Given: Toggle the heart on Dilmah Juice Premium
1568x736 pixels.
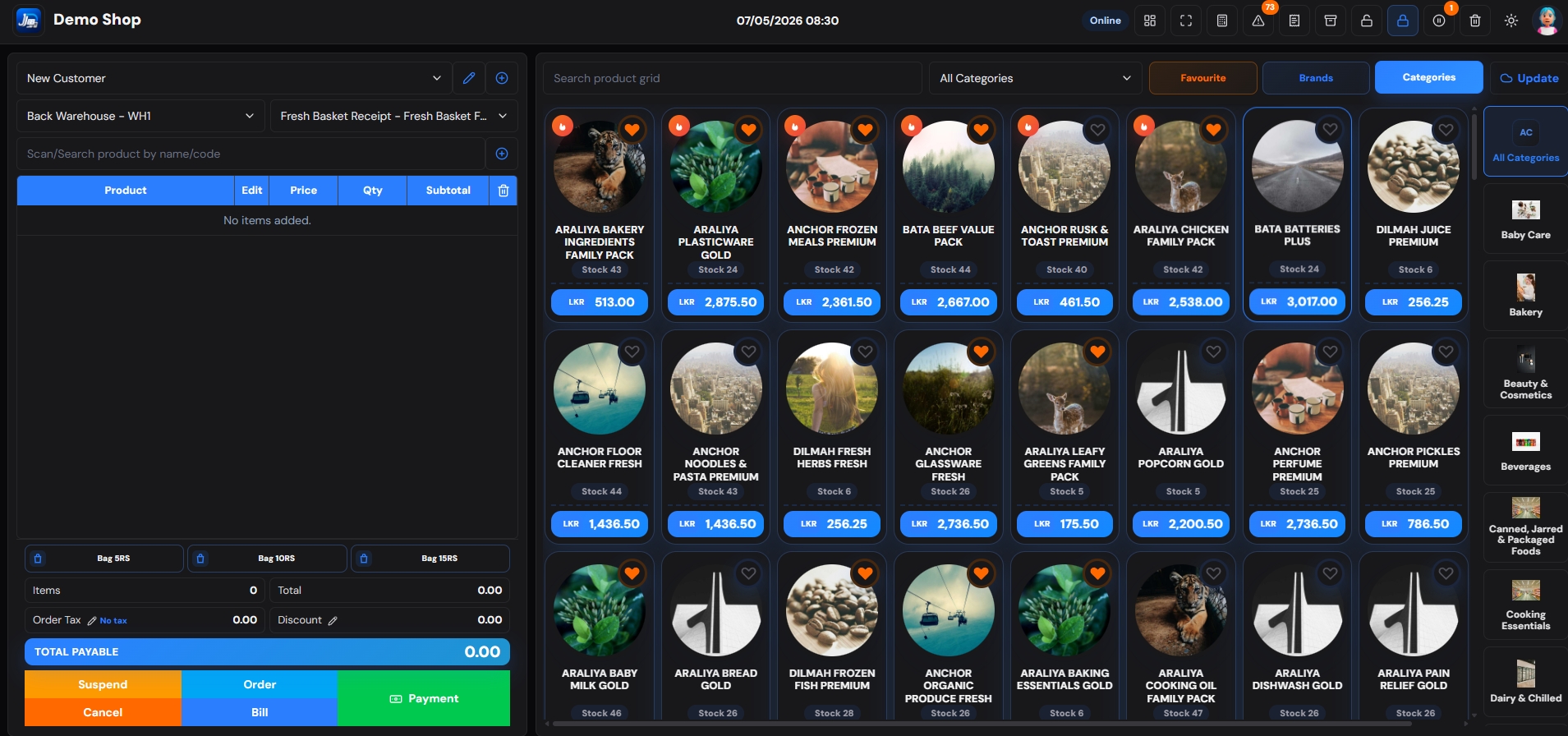Looking at the screenshot, I should 1446,129.
